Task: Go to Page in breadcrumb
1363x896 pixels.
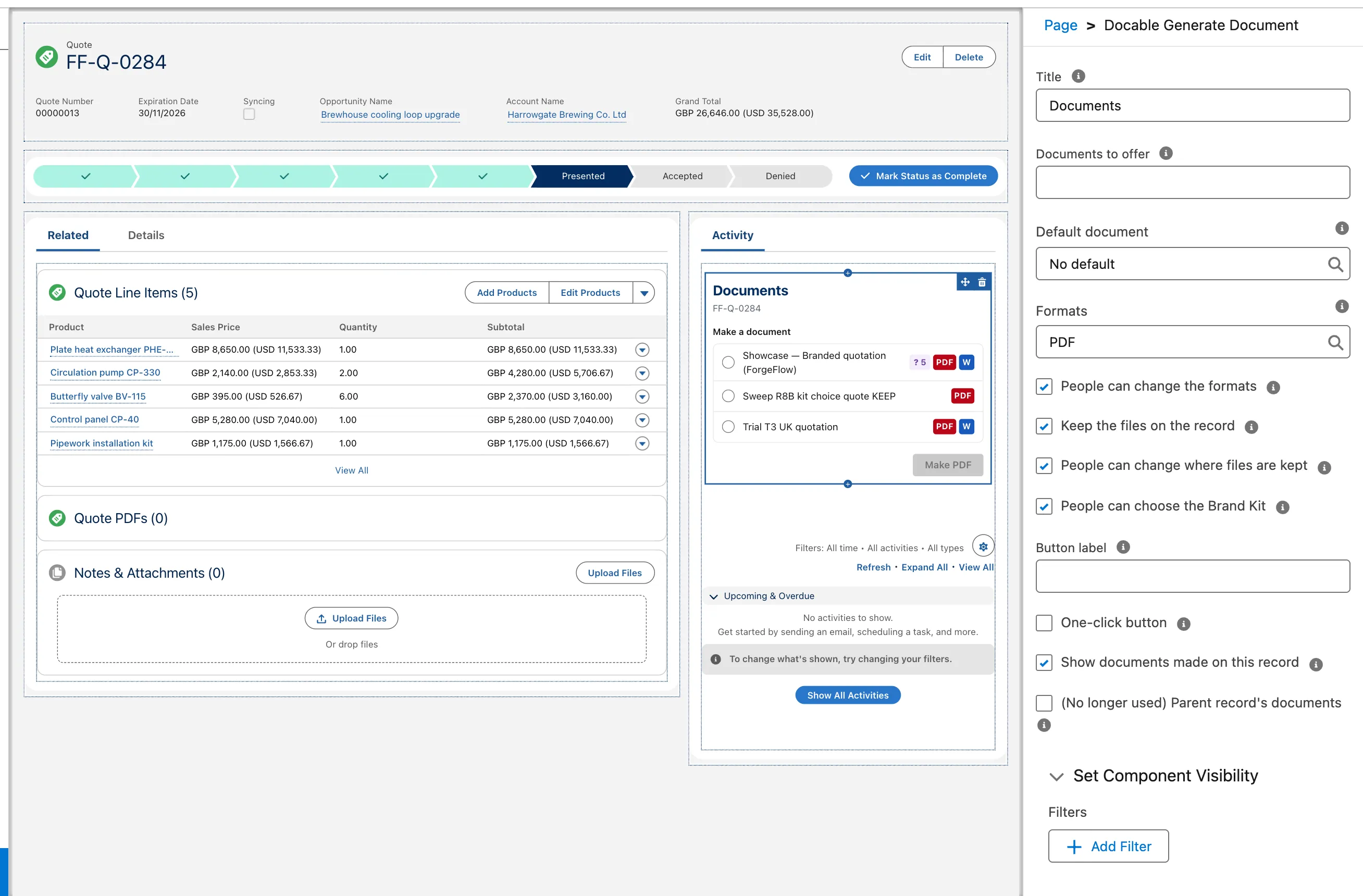Action: click(x=1060, y=25)
